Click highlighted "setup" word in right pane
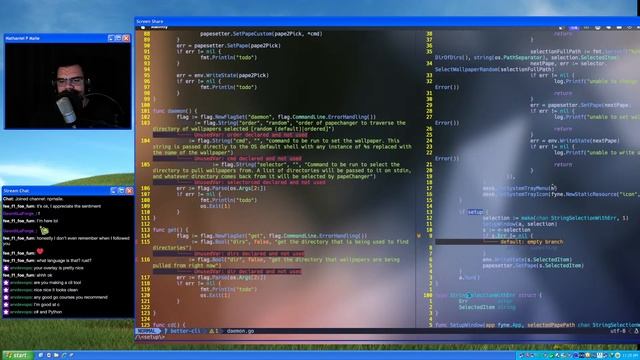The width and height of the screenshot is (640, 360). (475, 212)
